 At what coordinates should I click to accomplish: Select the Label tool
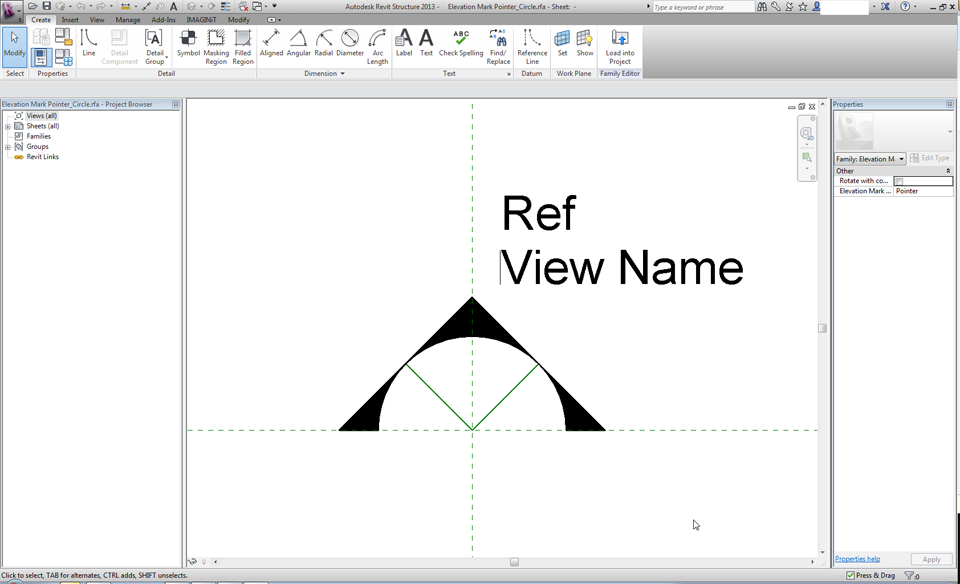(404, 44)
